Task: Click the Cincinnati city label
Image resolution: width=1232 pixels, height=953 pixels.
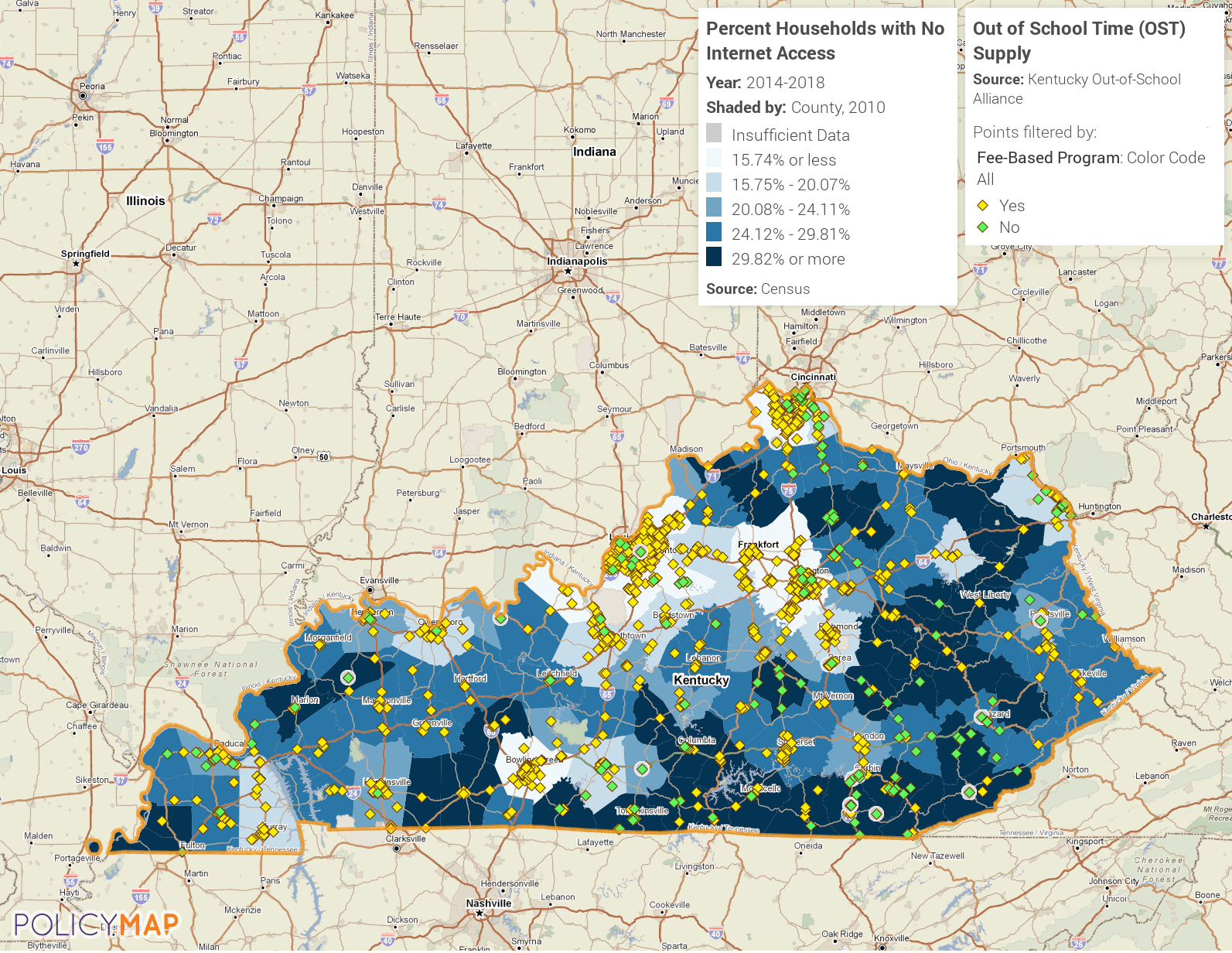Action: (813, 377)
